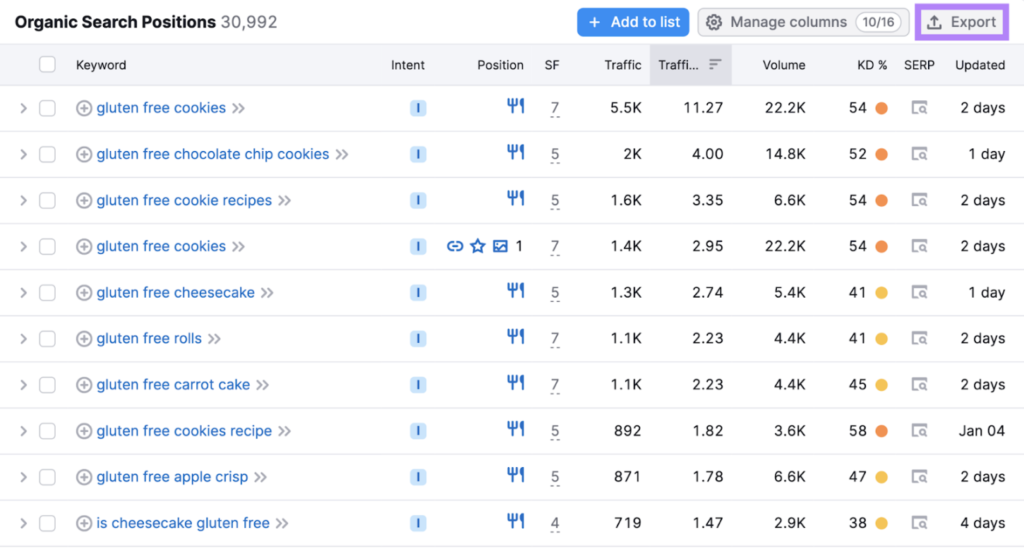Open the Manage columns settings
The width and height of the screenshot is (1024, 556).
[803, 22]
